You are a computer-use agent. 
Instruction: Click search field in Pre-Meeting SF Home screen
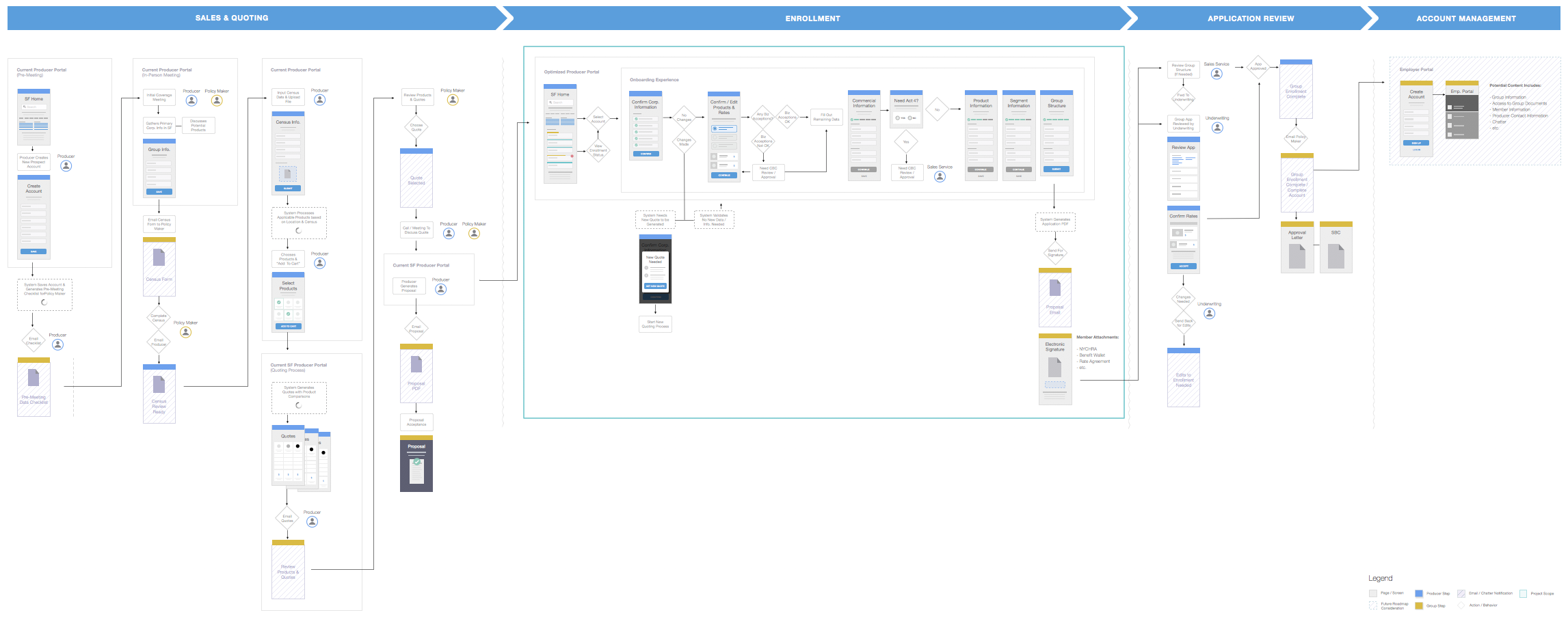pyautogui.click(x=33, y=107)
